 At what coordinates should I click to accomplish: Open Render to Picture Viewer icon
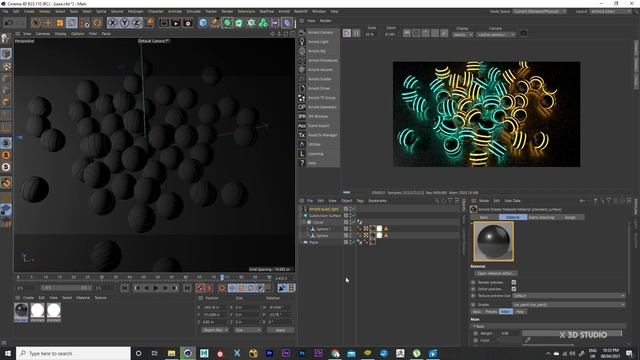click(x=176, y=23)
